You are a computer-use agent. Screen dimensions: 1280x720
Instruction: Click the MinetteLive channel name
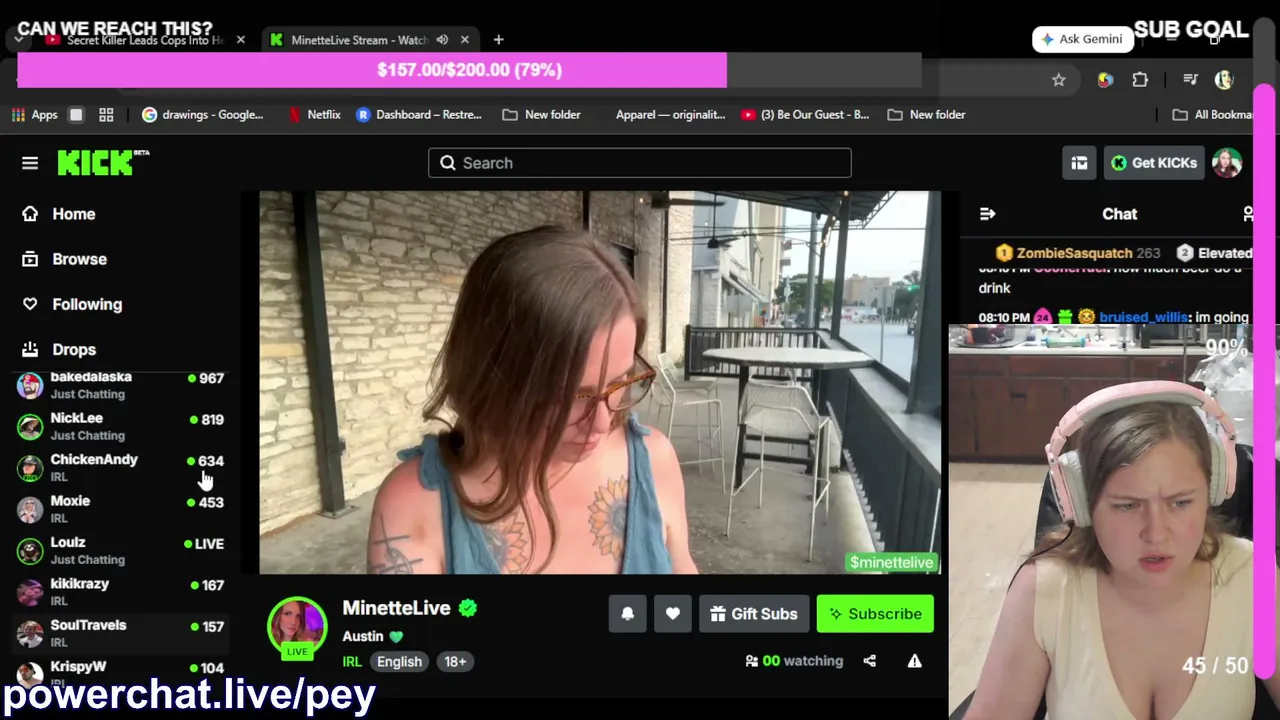[x=396, y=608]
